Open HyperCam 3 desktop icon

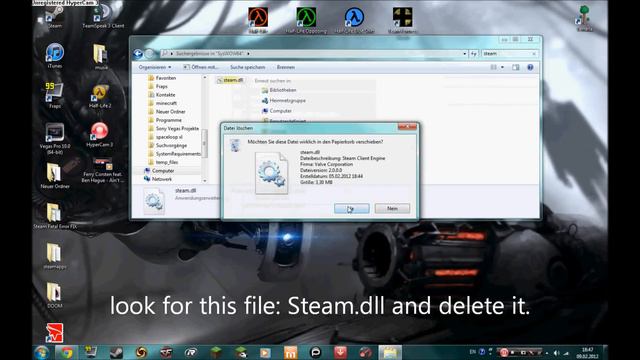pyautogui.click(x=100, y=135)
